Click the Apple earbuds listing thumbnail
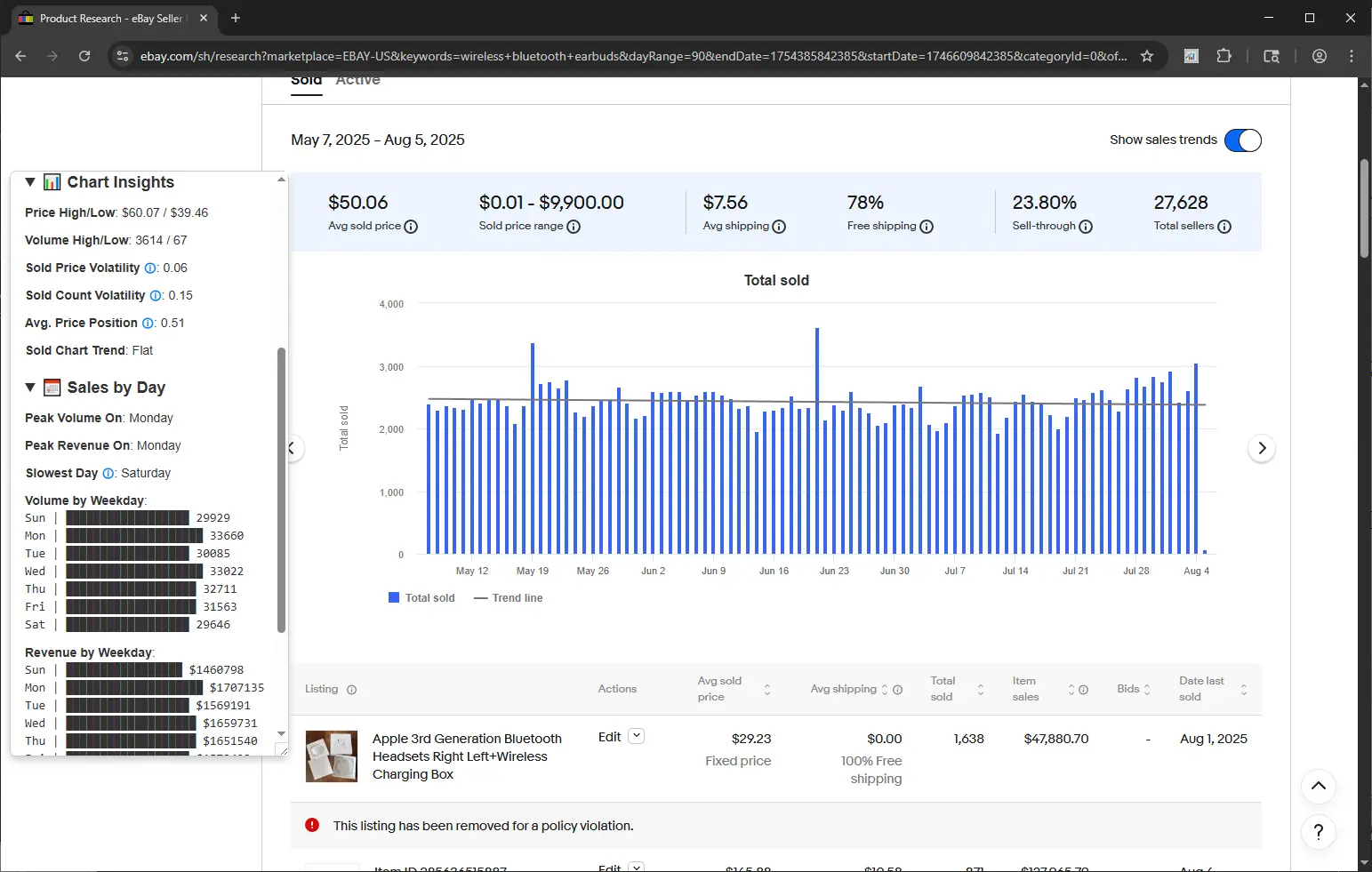This screenshot has width=1372, height=872. coord(332,756)
